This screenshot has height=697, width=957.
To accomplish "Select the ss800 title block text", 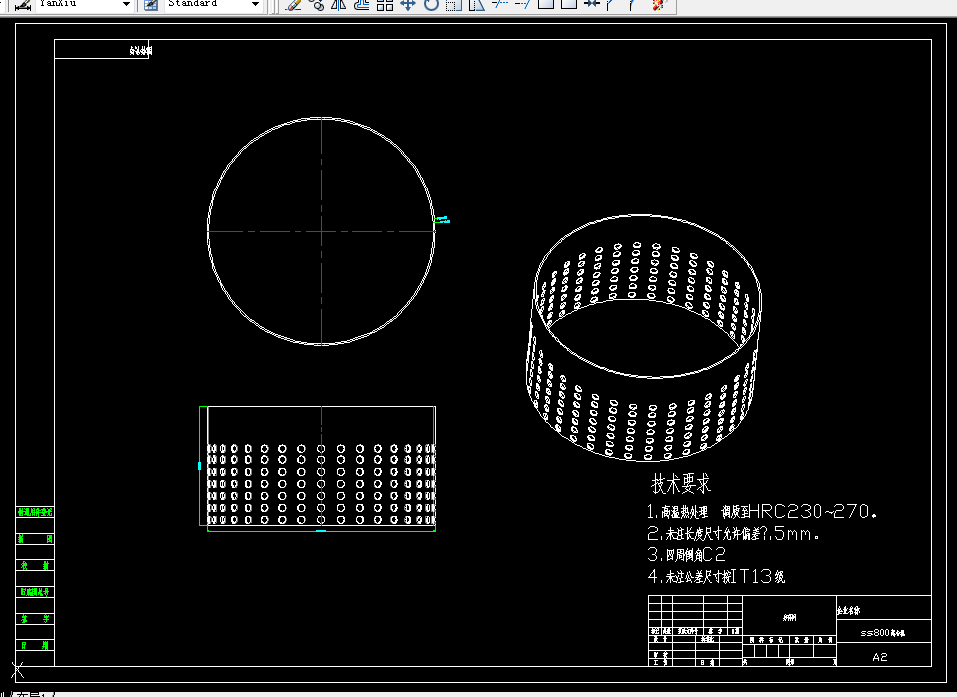I will coord(883,632).
